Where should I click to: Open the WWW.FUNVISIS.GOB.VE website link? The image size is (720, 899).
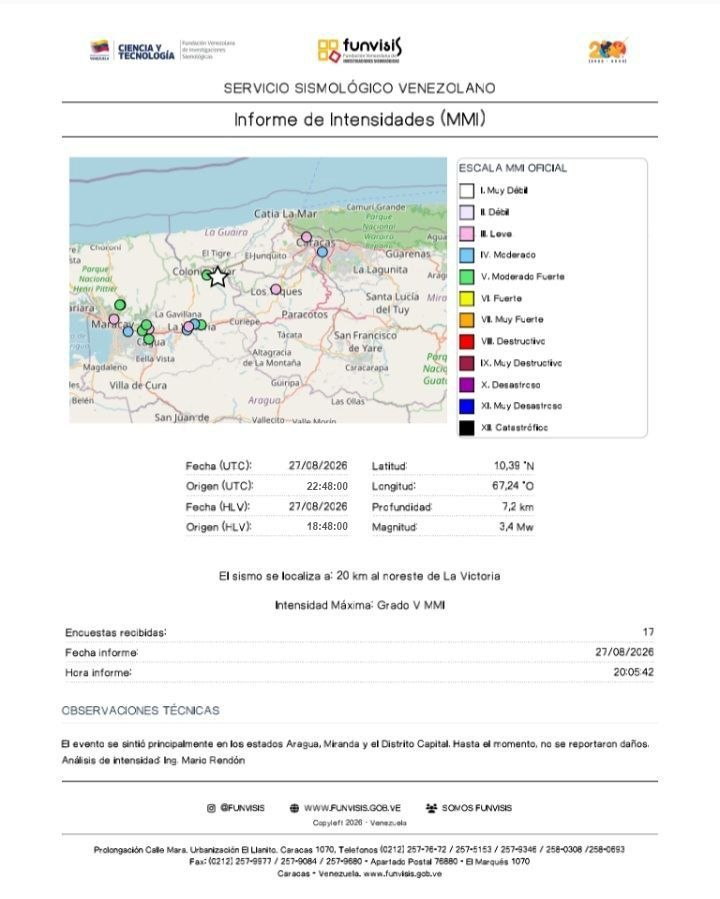pos(352,808)
